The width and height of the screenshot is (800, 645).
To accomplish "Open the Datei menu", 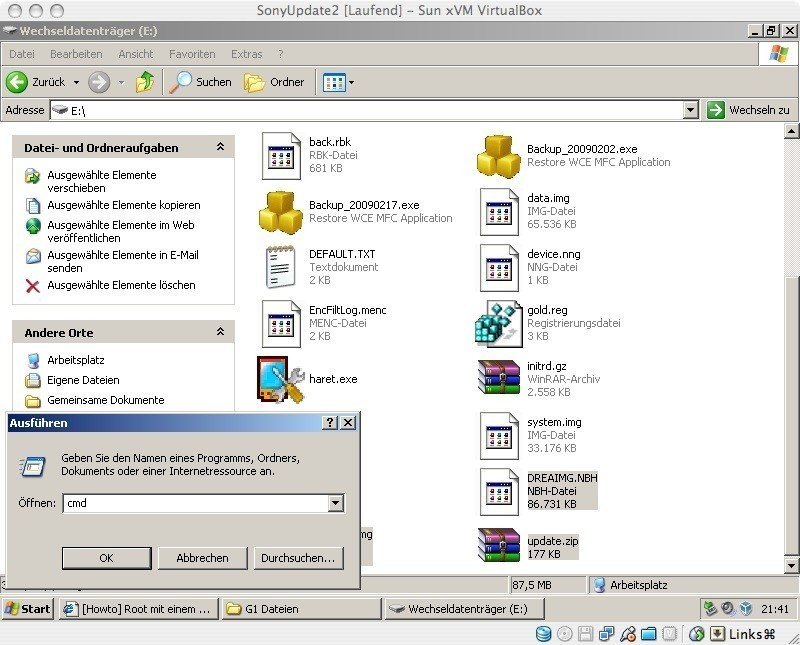I will point(22,54).
